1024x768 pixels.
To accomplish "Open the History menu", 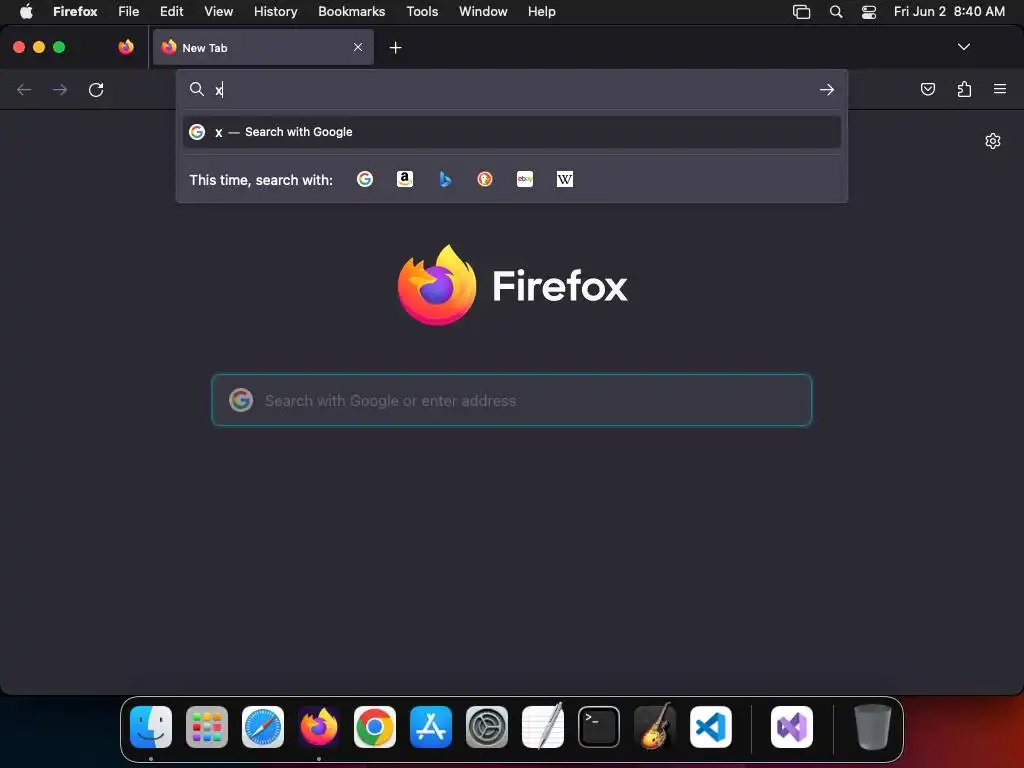I will coord(276,11).
